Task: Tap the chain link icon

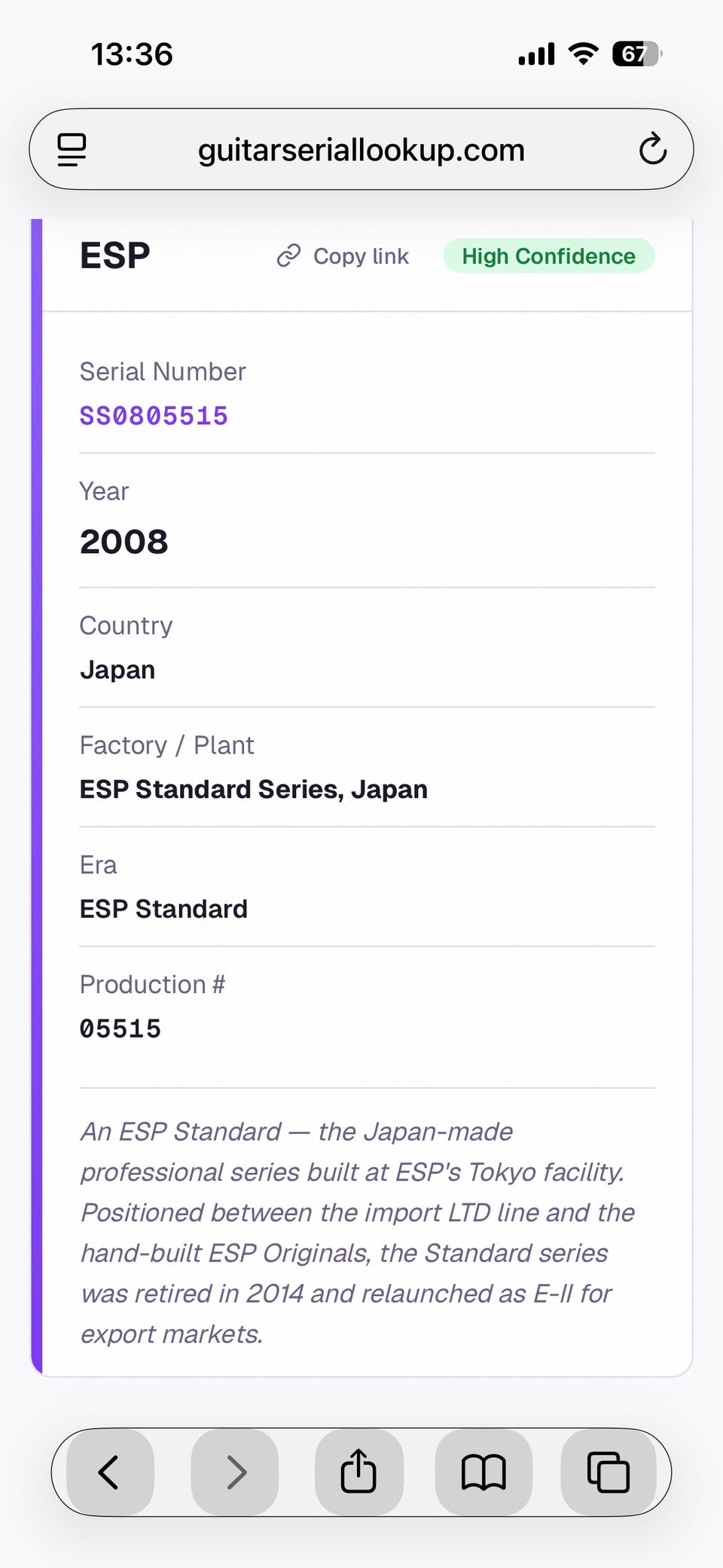Action: (288, 256)
